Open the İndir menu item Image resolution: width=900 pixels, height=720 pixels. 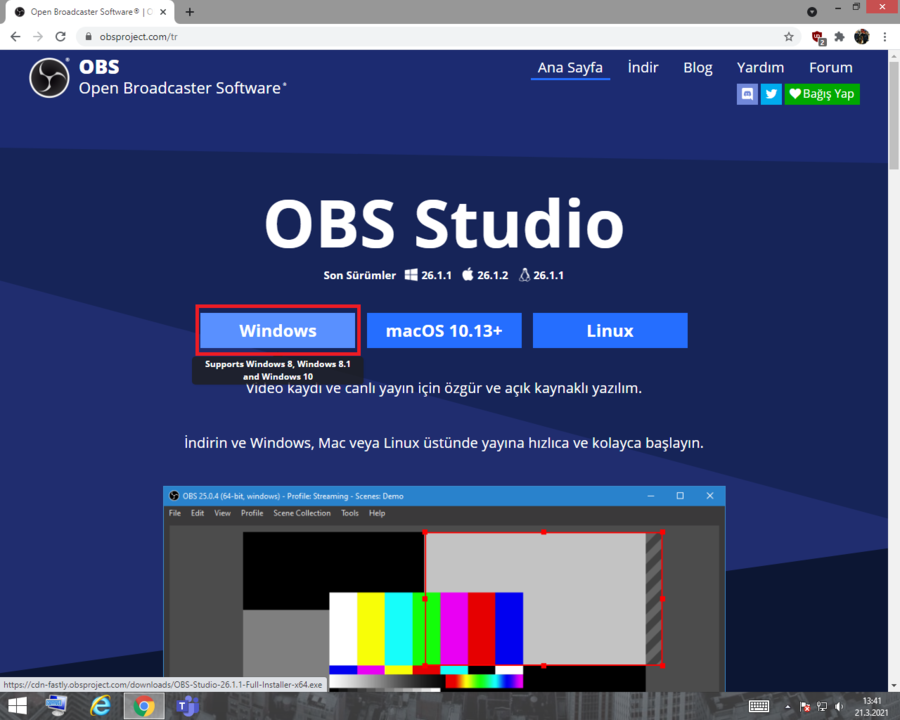point(643,68)
